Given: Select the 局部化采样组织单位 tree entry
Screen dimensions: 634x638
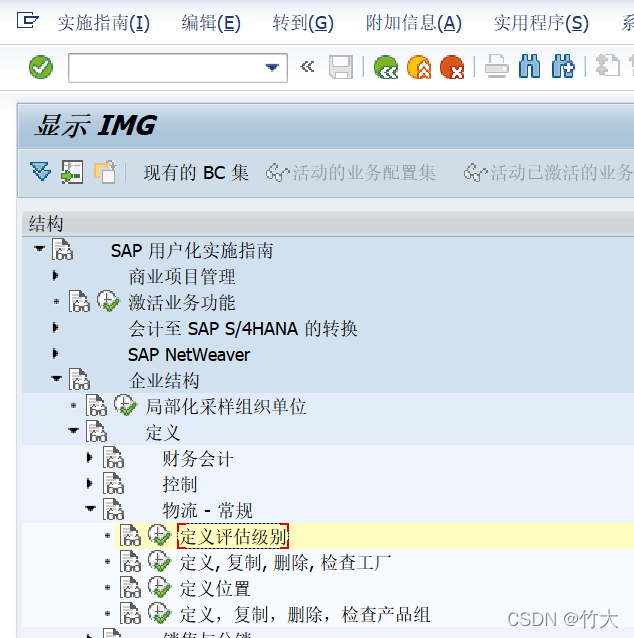Looking at the screenshot, I should 226,406.
